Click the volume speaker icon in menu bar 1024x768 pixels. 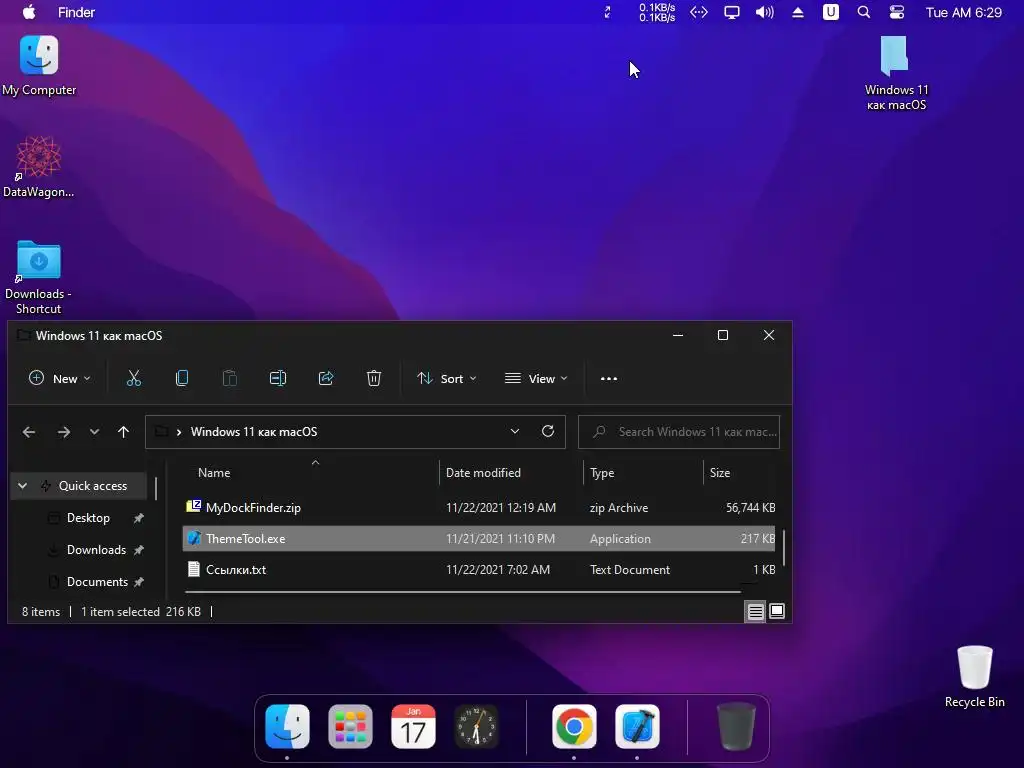coord(765,12)
